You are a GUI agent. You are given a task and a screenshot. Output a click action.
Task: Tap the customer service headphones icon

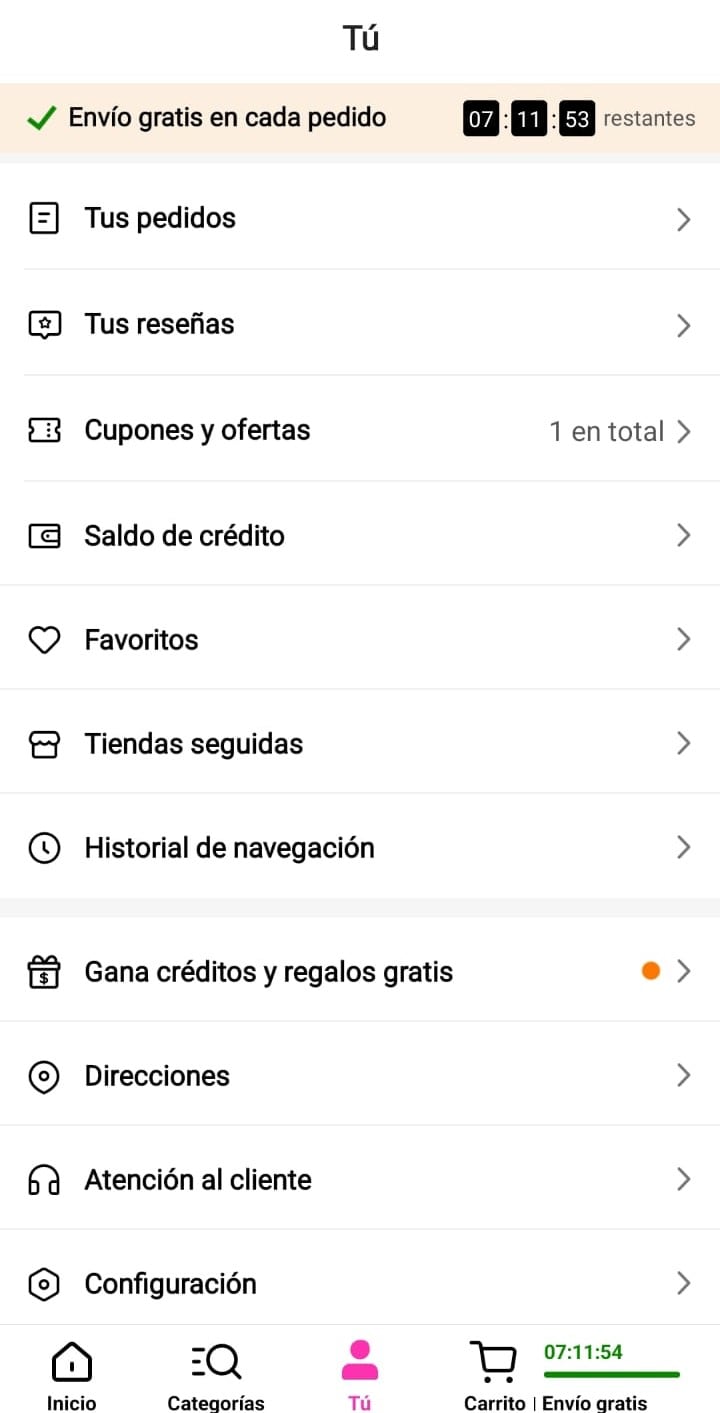point(44,1180)
